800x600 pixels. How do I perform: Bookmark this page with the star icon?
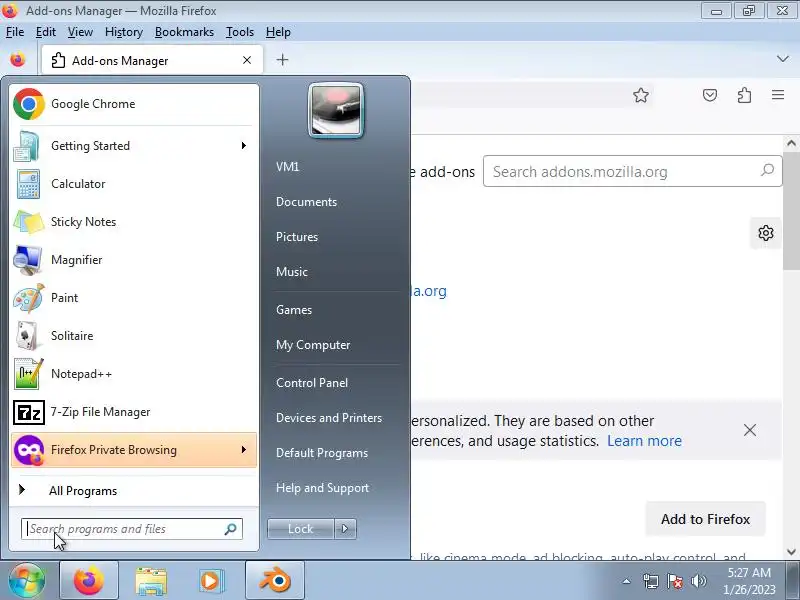pyautogui.click(x=641, y=95)
